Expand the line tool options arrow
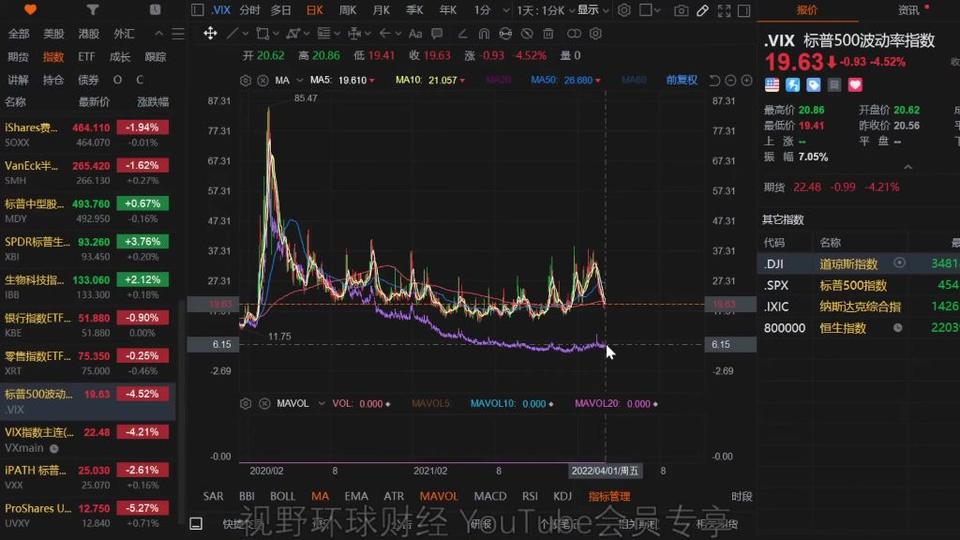The height and width of the screenshot is (540, 960). (x=245, y=34)
